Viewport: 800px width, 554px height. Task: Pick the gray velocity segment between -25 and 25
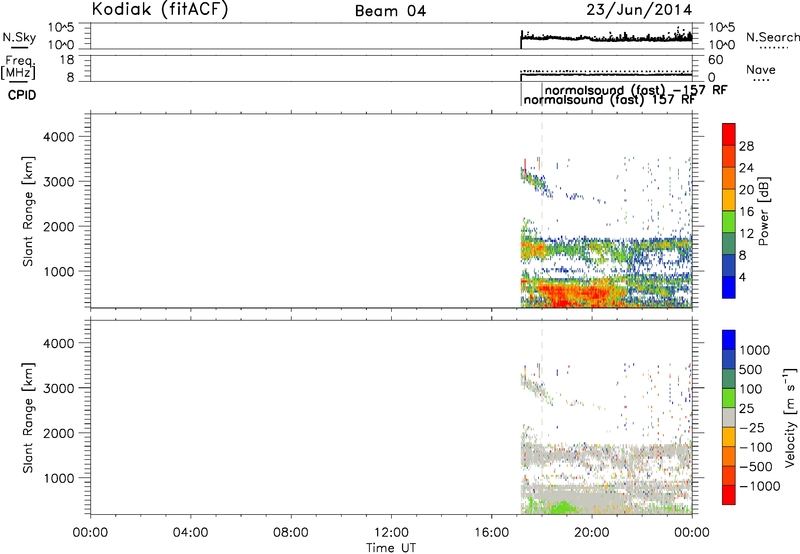[x=729, y=417]
